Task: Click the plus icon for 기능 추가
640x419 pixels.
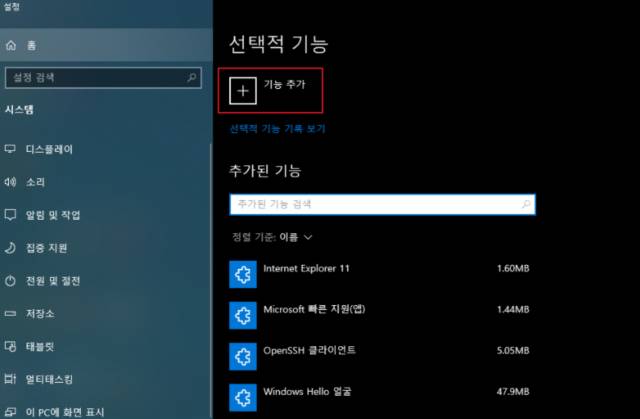Action: 243,89
